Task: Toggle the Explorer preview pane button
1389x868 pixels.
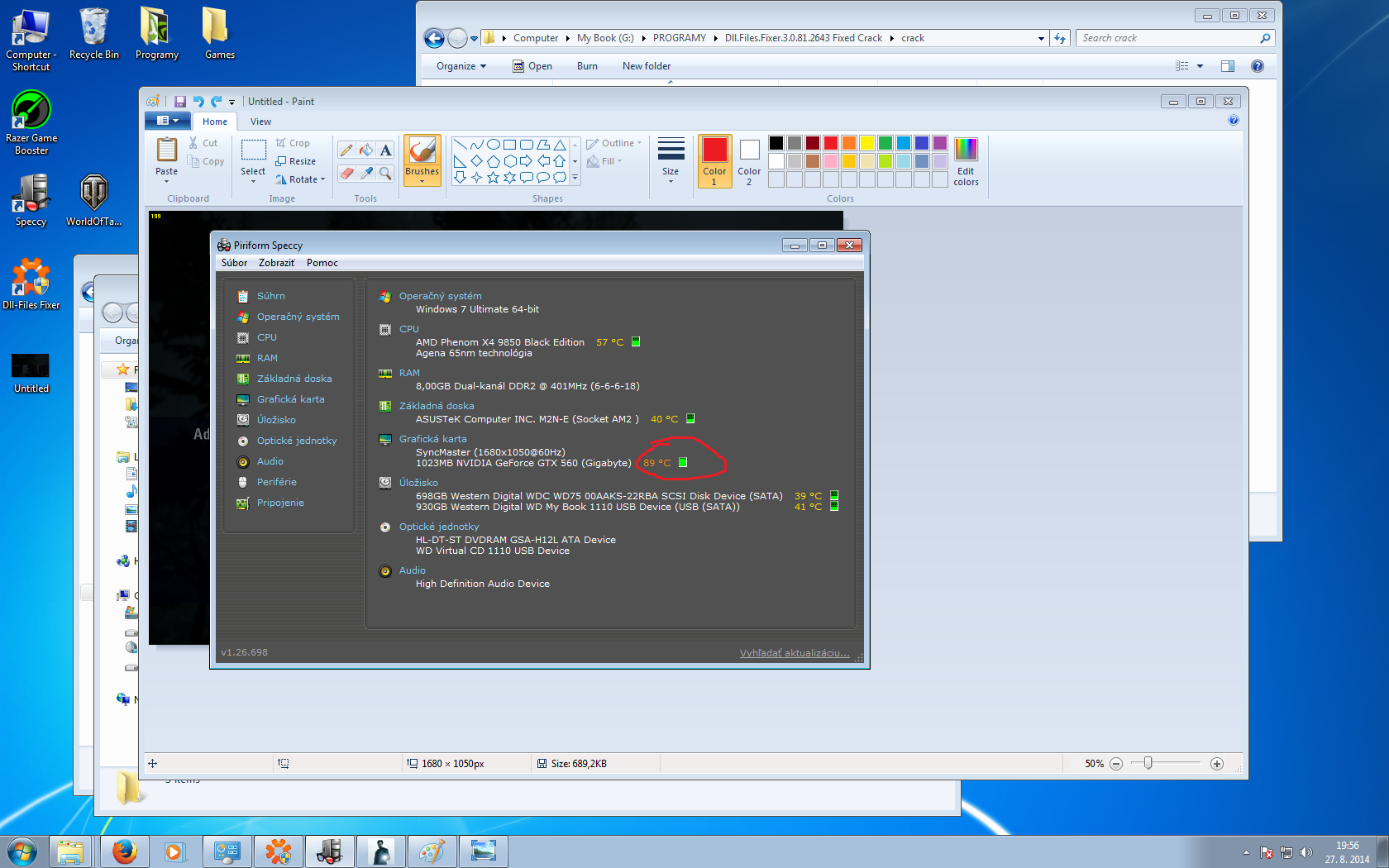Action: click(x=1228, y=66)
